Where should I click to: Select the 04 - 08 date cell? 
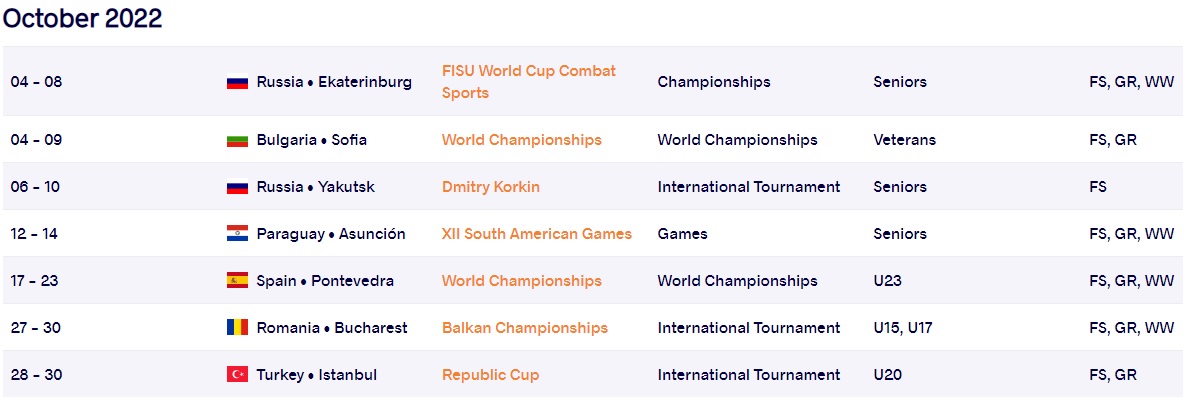click(x=36, y=82)
